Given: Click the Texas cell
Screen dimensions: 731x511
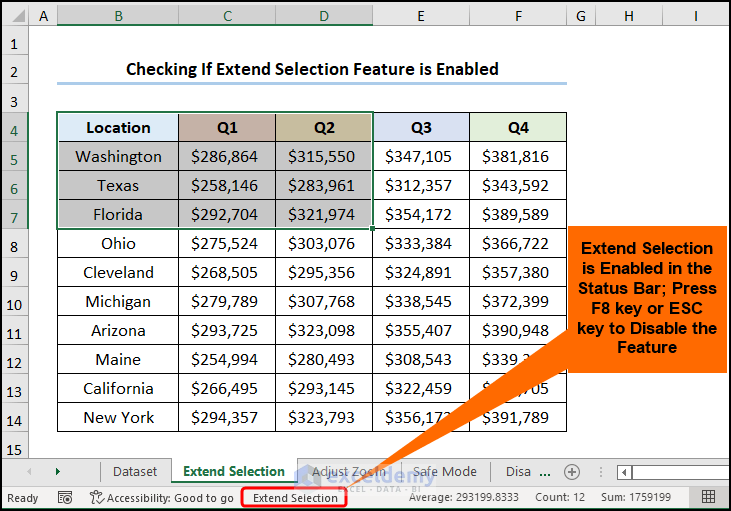Looking at the screenshot, I should click(118, 186).
